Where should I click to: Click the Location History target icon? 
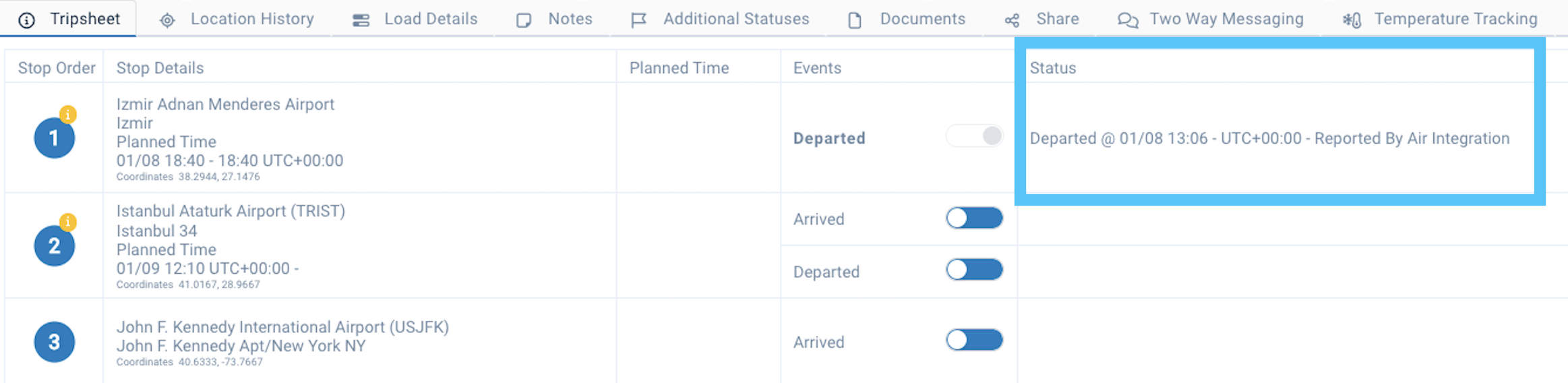167,20
